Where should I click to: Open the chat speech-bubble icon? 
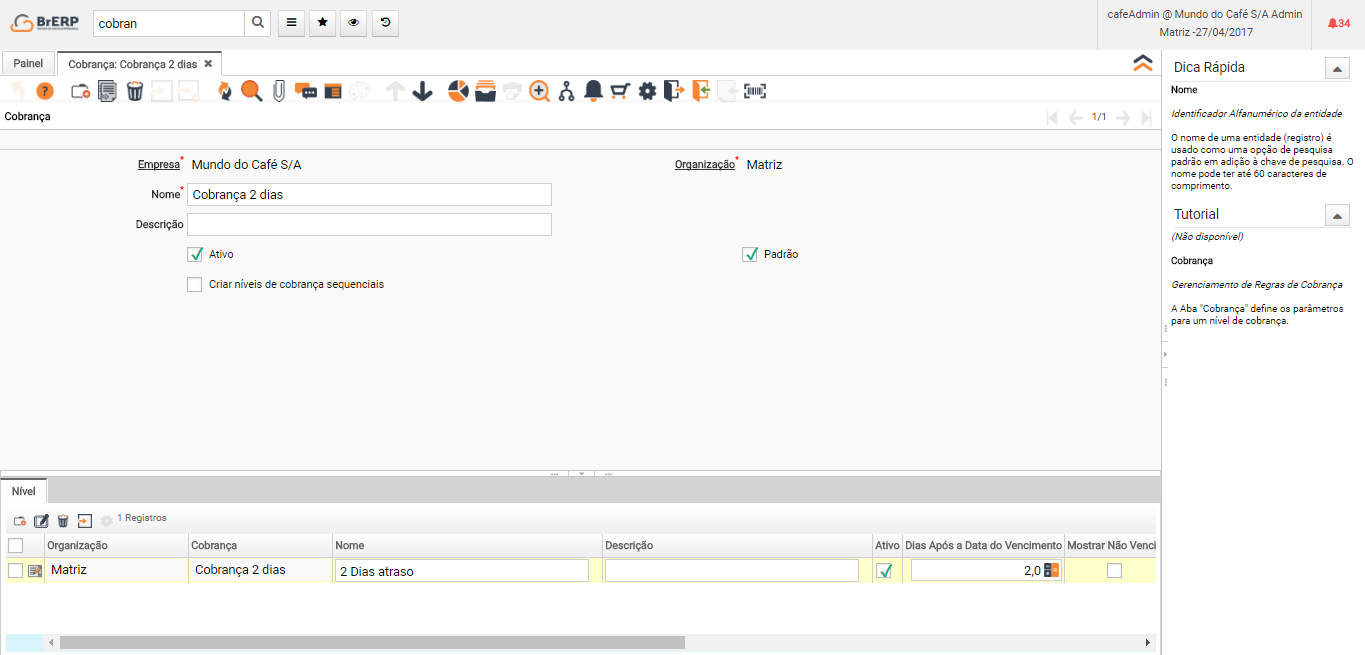(306, 91)
